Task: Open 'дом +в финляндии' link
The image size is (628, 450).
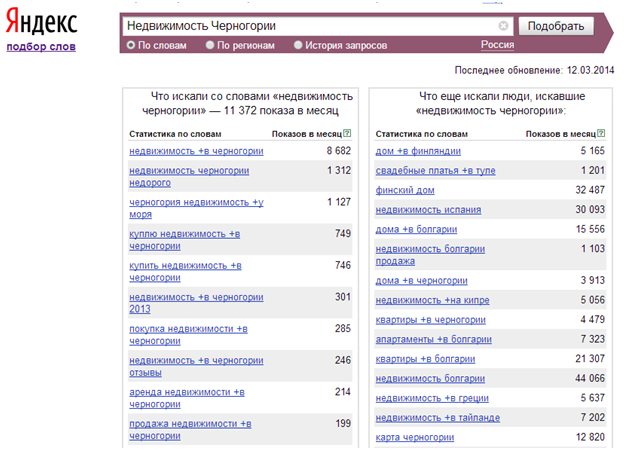Action: point(418,151)
